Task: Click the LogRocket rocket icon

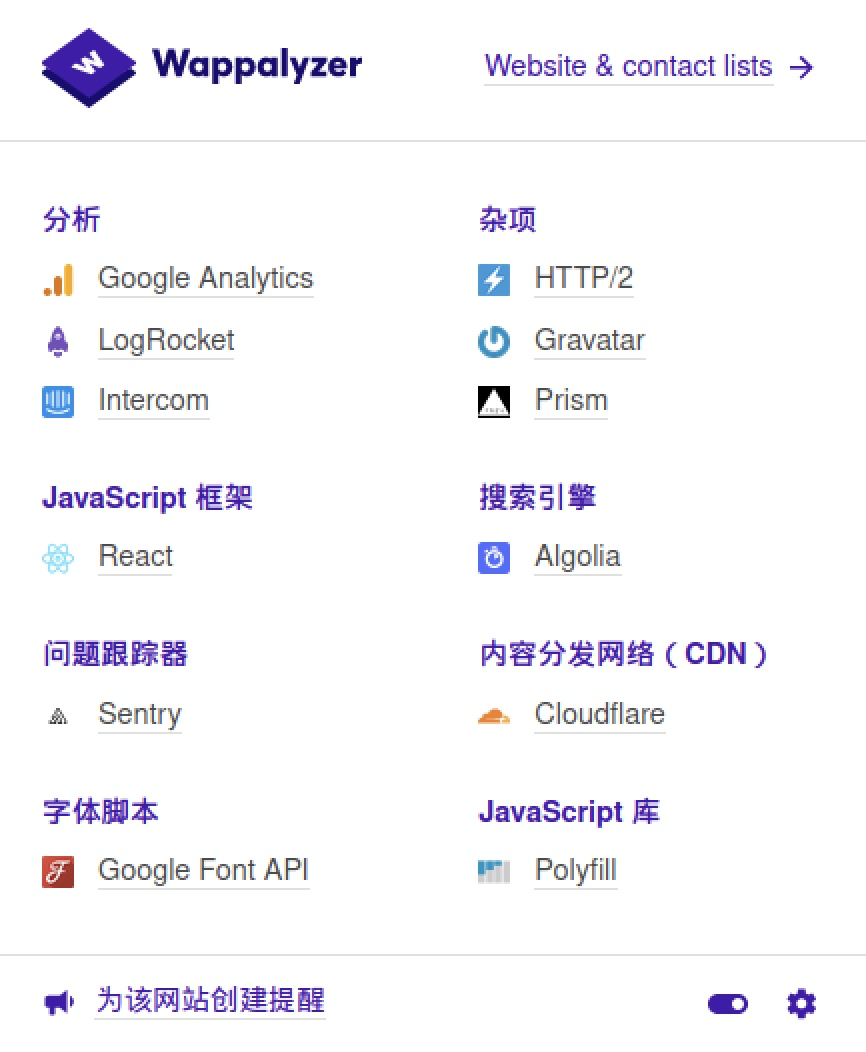Action: pos(58,341)
